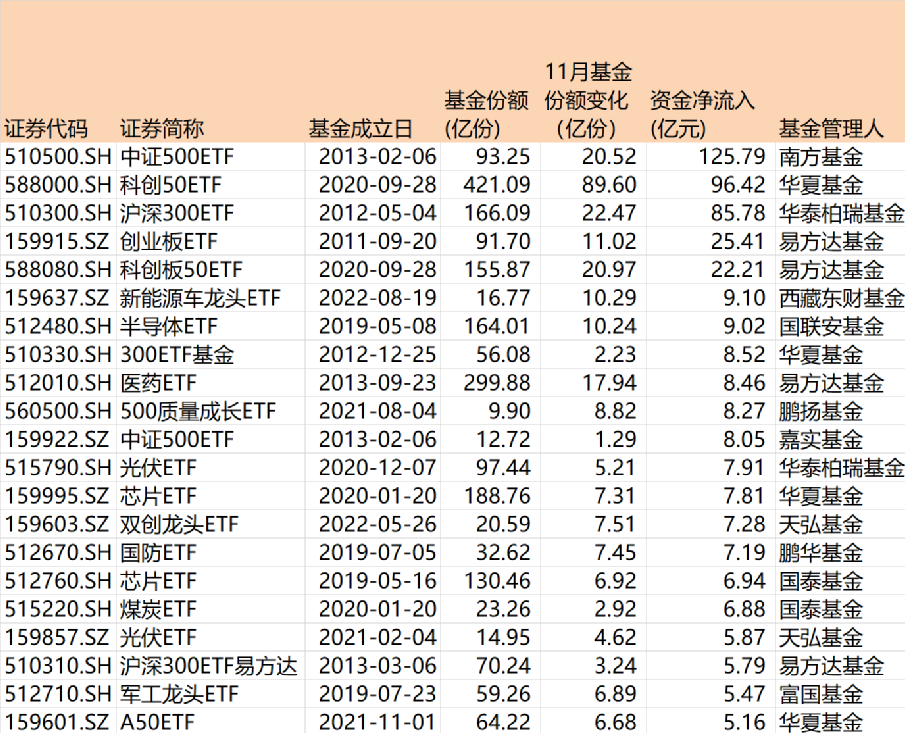Select the 2019-05-08 date cell
The image size is (905, 733).
click(x=373, y=327)
